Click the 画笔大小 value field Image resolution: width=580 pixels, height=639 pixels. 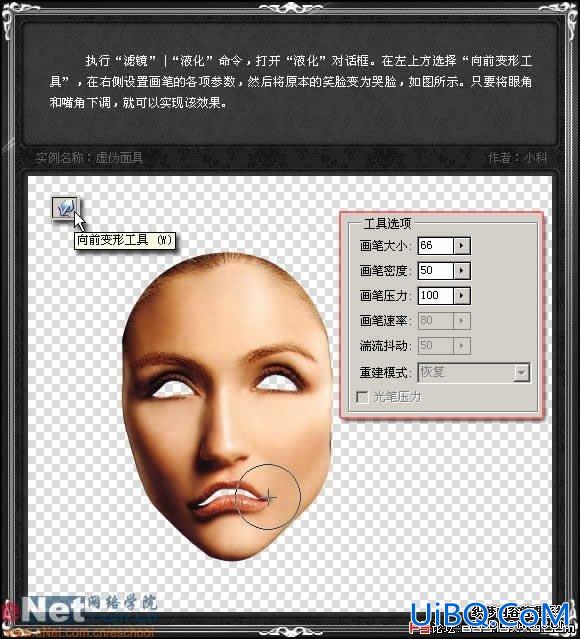[x=436, y=246]
